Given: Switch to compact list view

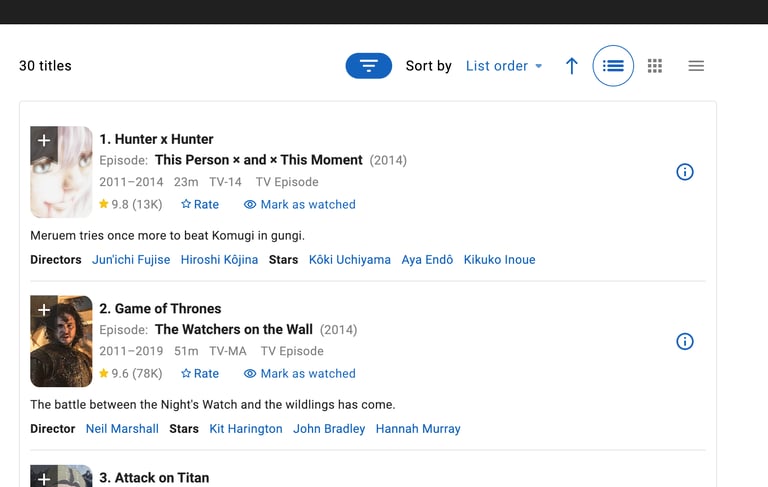Looking at the screenshot, I should coord(696,66).
